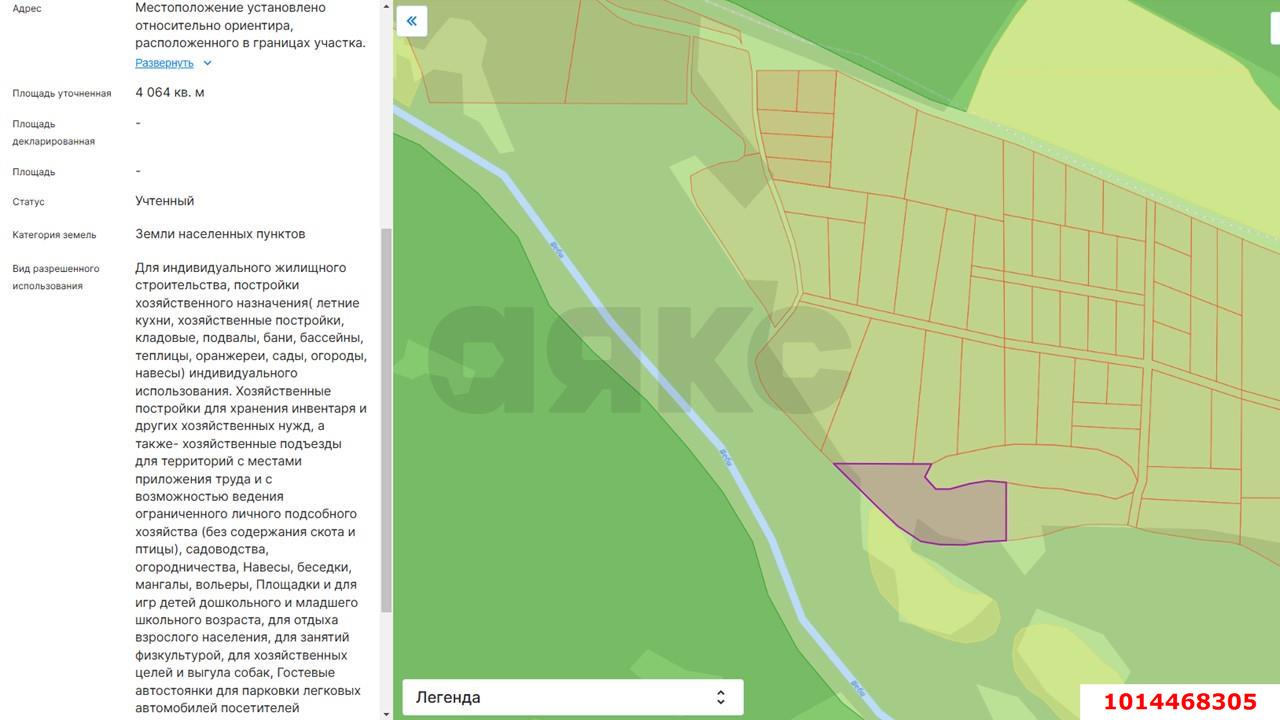The width and height of the screenshot is (1280, 720).
Task: Collapse the side panel with double-chevron button
Action: pos(411,21)
